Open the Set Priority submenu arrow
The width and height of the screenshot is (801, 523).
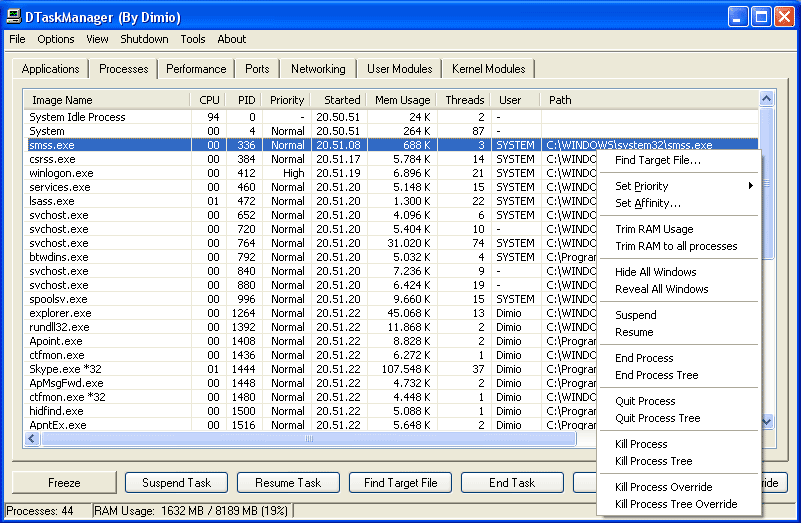pyautogui.click(x=750, y=186)
